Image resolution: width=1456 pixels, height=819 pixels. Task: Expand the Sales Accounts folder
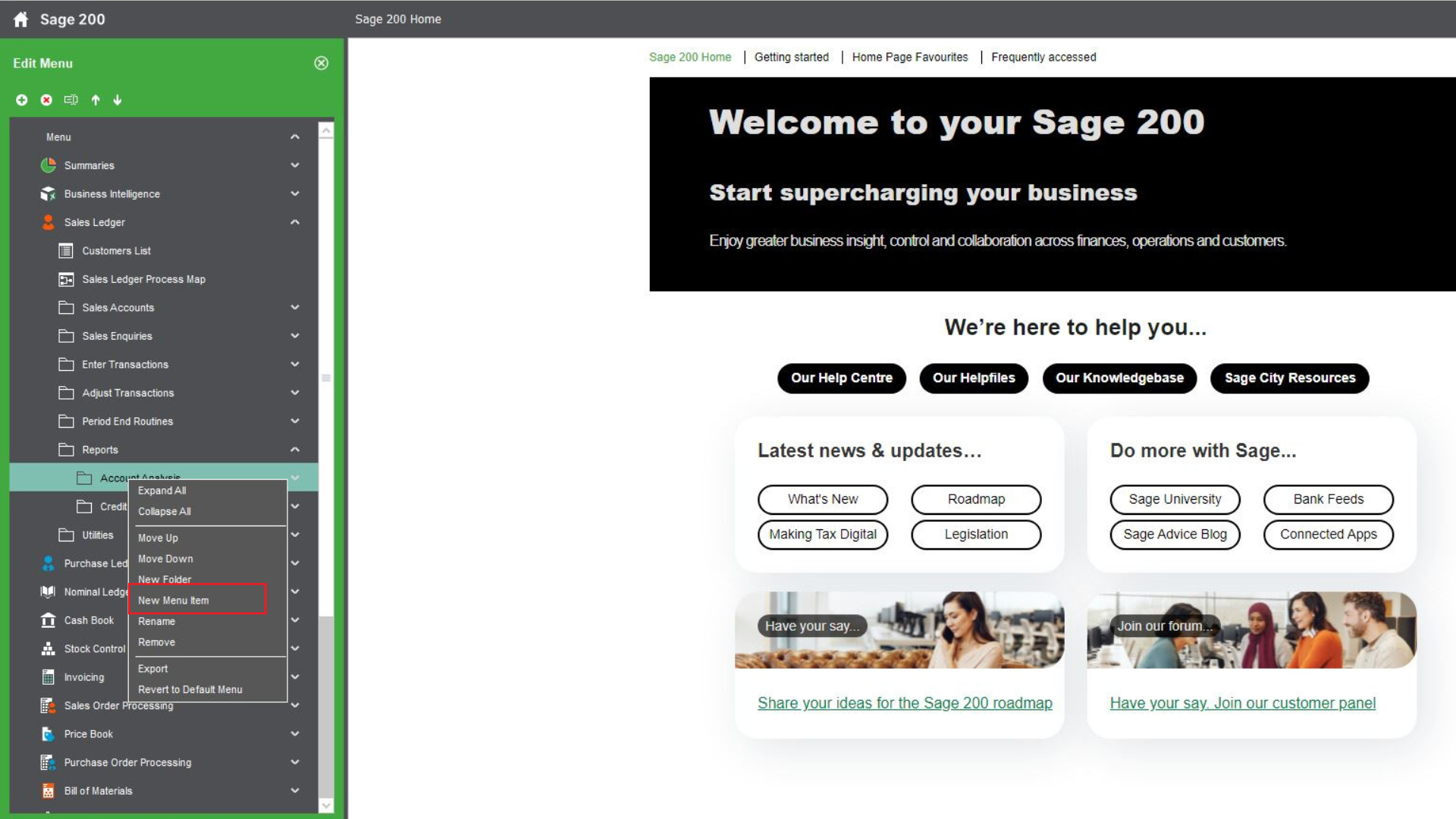pos(295,307)
